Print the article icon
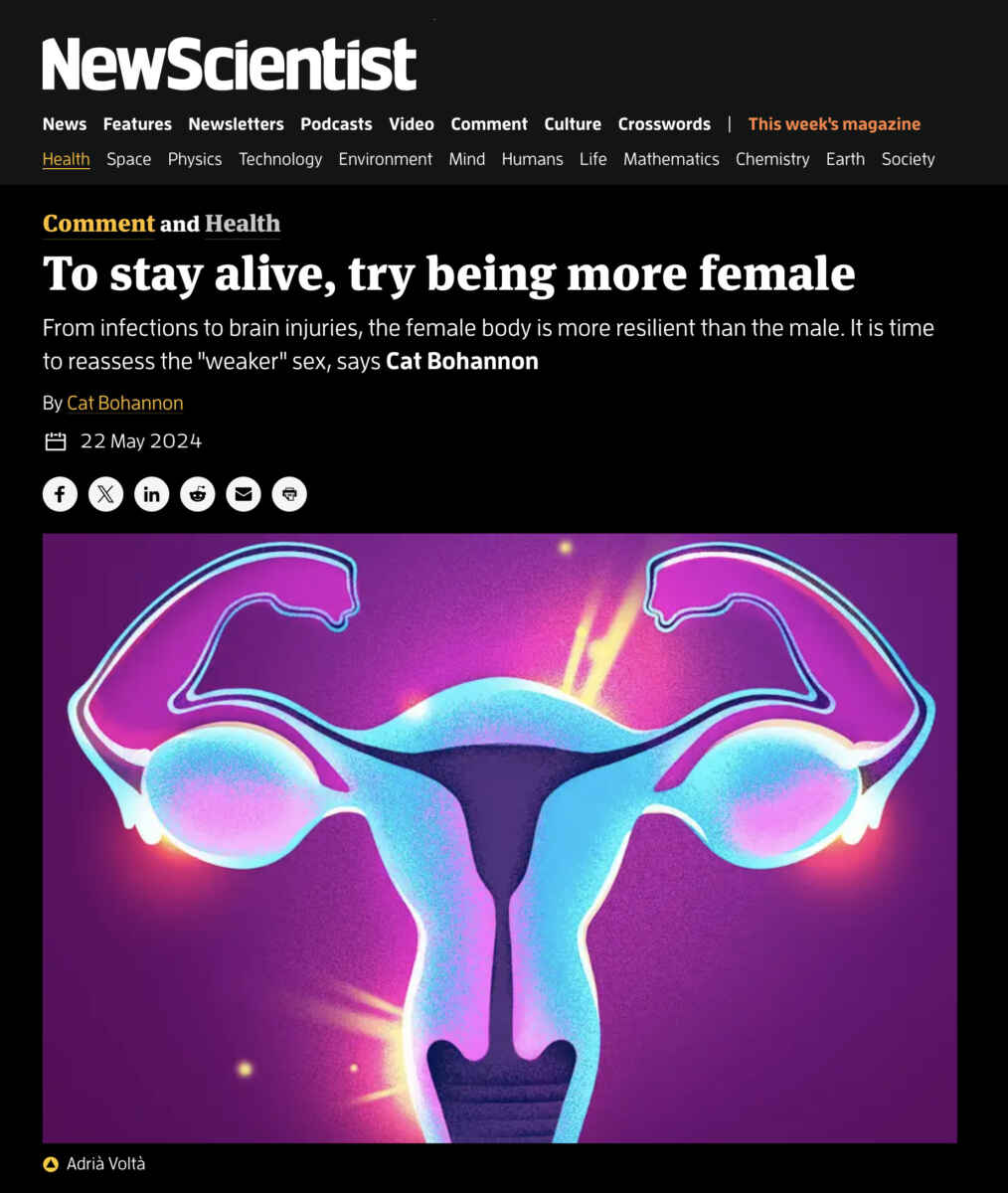This screenshot has width=1008, height=1193. click(289, 494)
